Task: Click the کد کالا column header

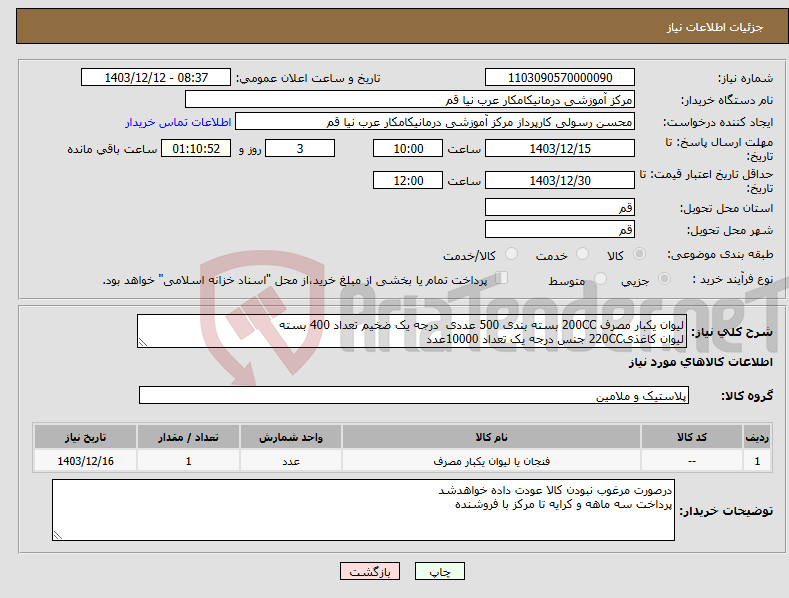Action: [692, 436]
